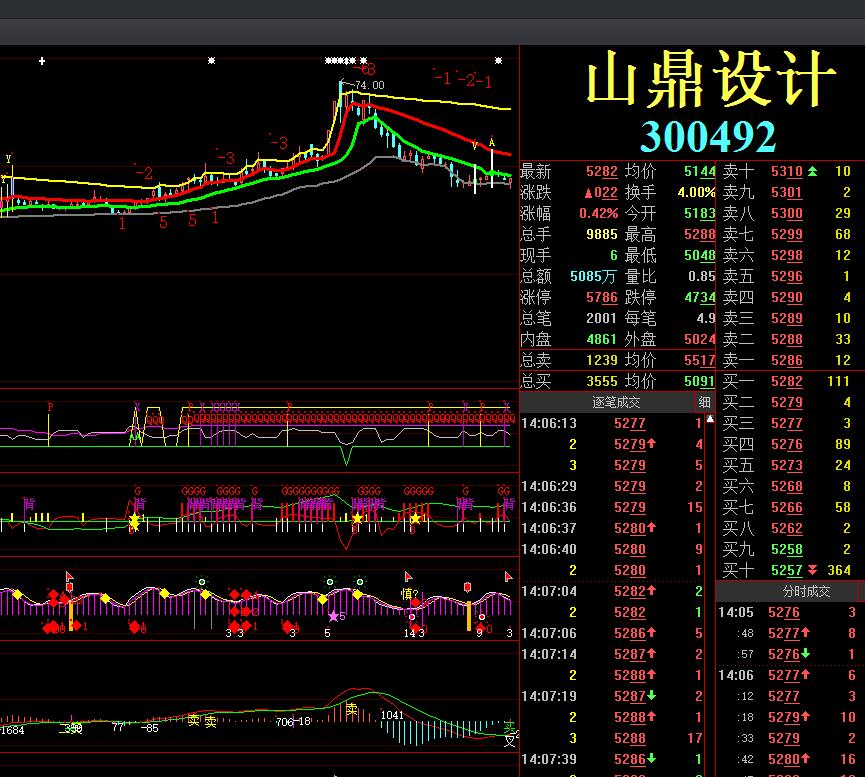Select the 卖一 ask price 5286
Viewport: 865px width, 777px height.
(787, 360)
